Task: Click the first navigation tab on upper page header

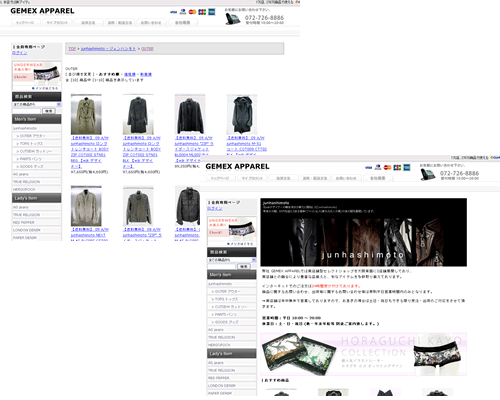Action: (x=25, y=22)
